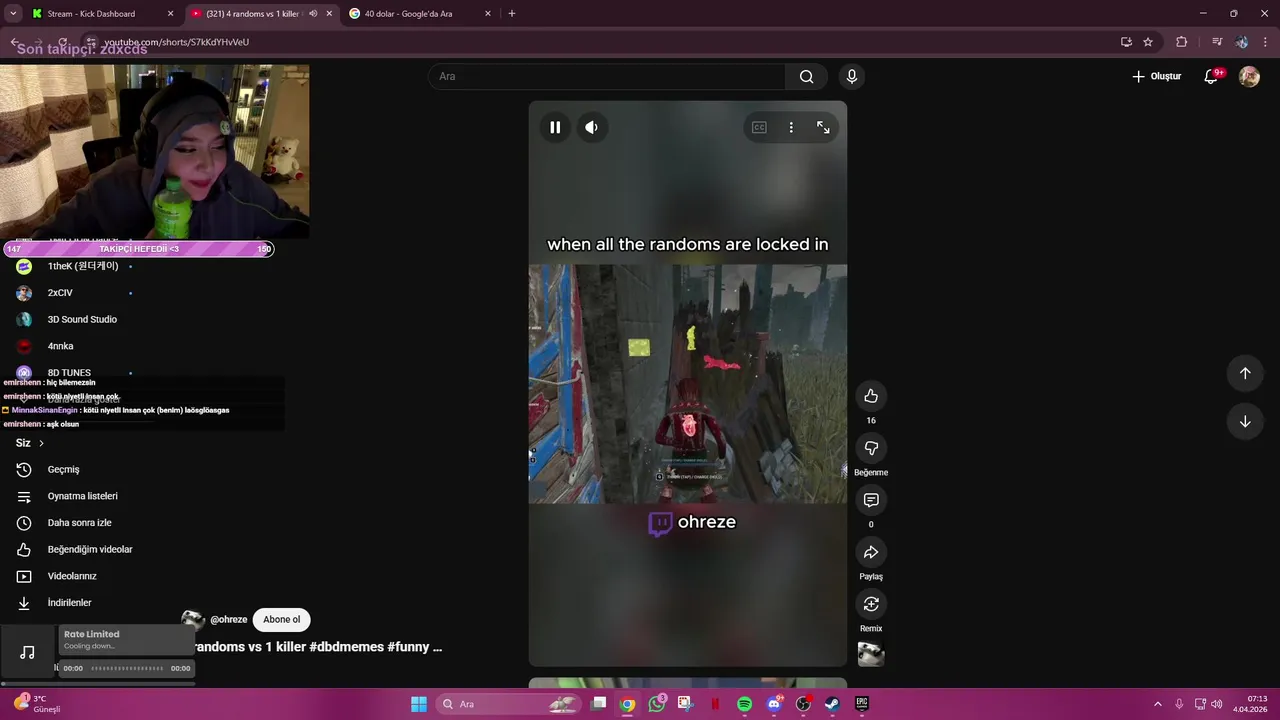
Task: Install app icon in address bar
Action: click(x=1126, y=42)
